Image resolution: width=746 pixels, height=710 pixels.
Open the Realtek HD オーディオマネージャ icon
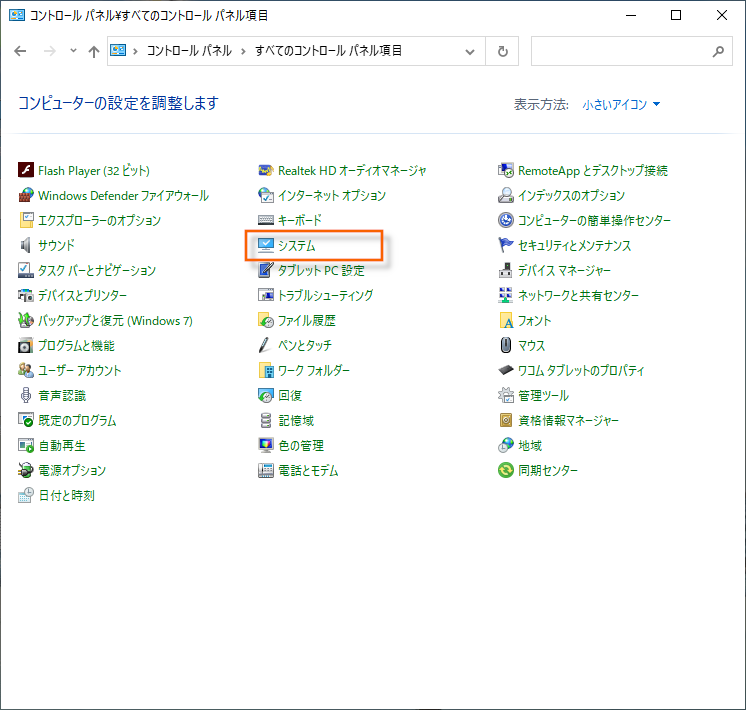coord(265,170)
